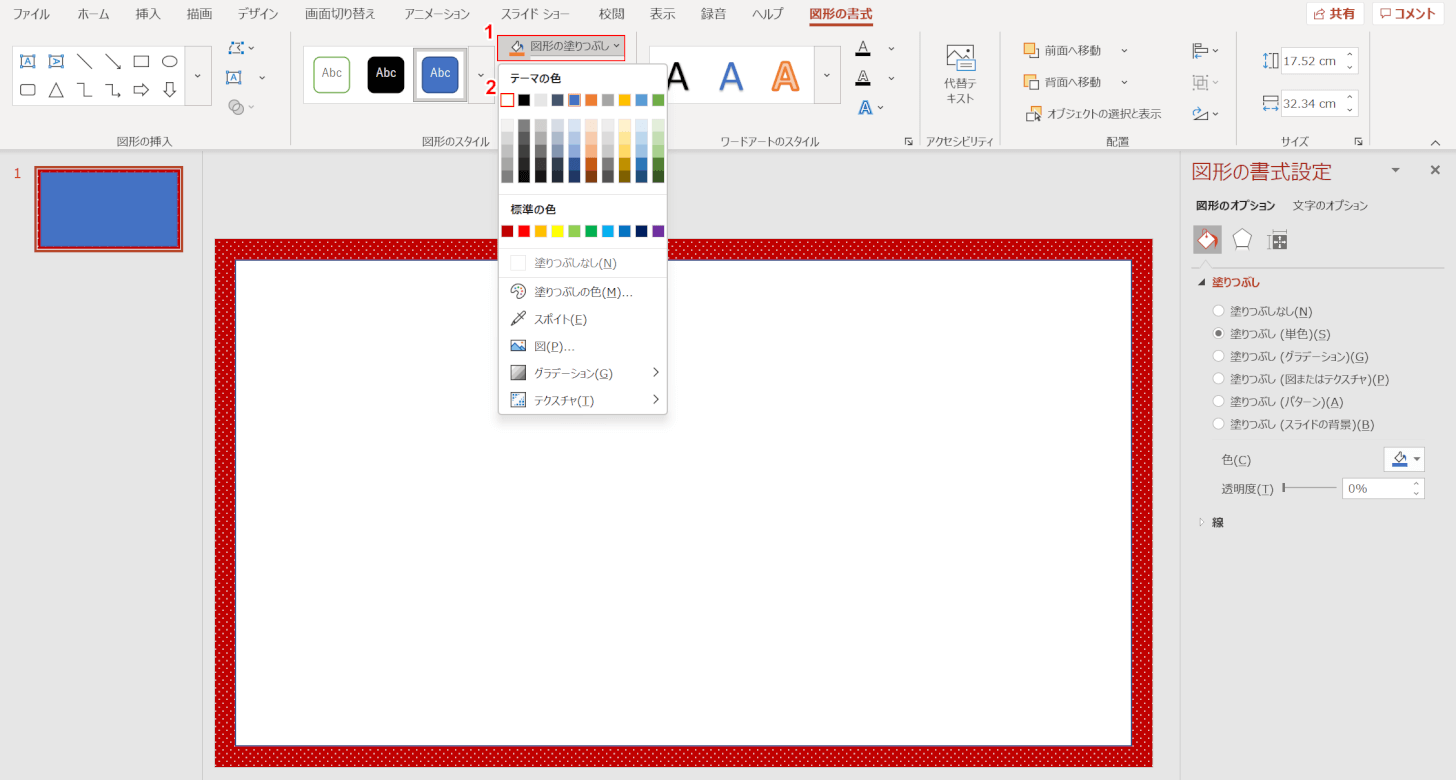Open the ホーム ribbon tab
This screenshot has height=780, width=1456.
[93, 14]
